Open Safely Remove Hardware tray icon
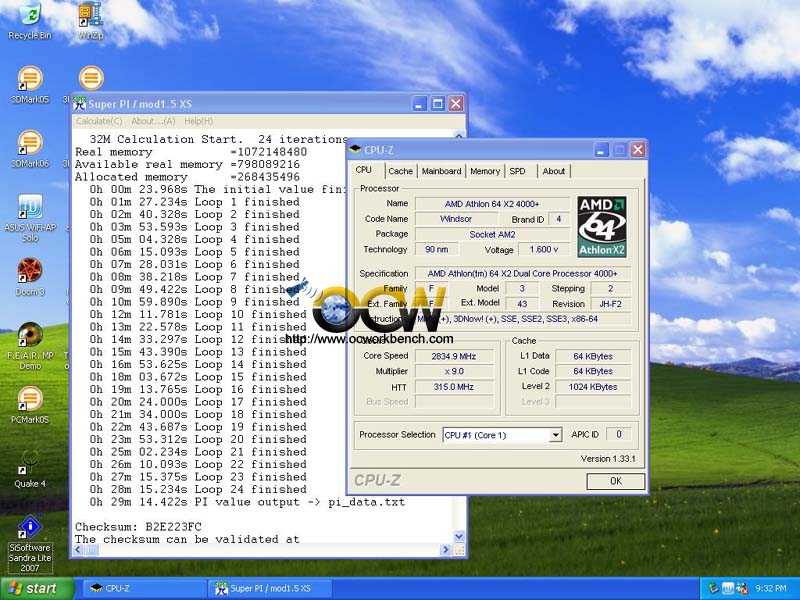This screenshot has width=800, height=600. click(714, 588)
